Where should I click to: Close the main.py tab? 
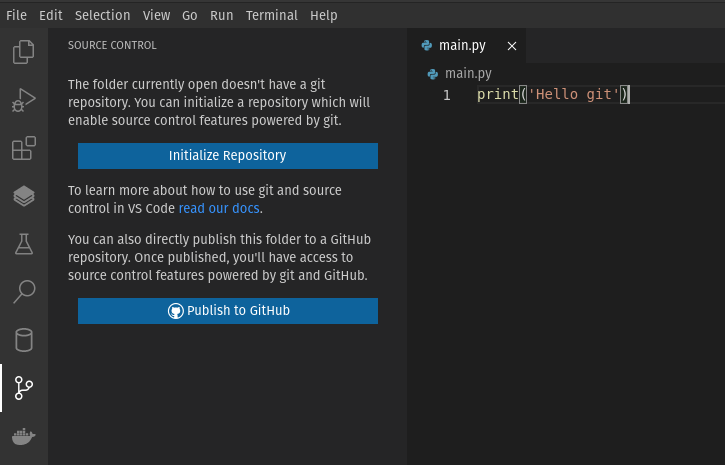[512, 46]
